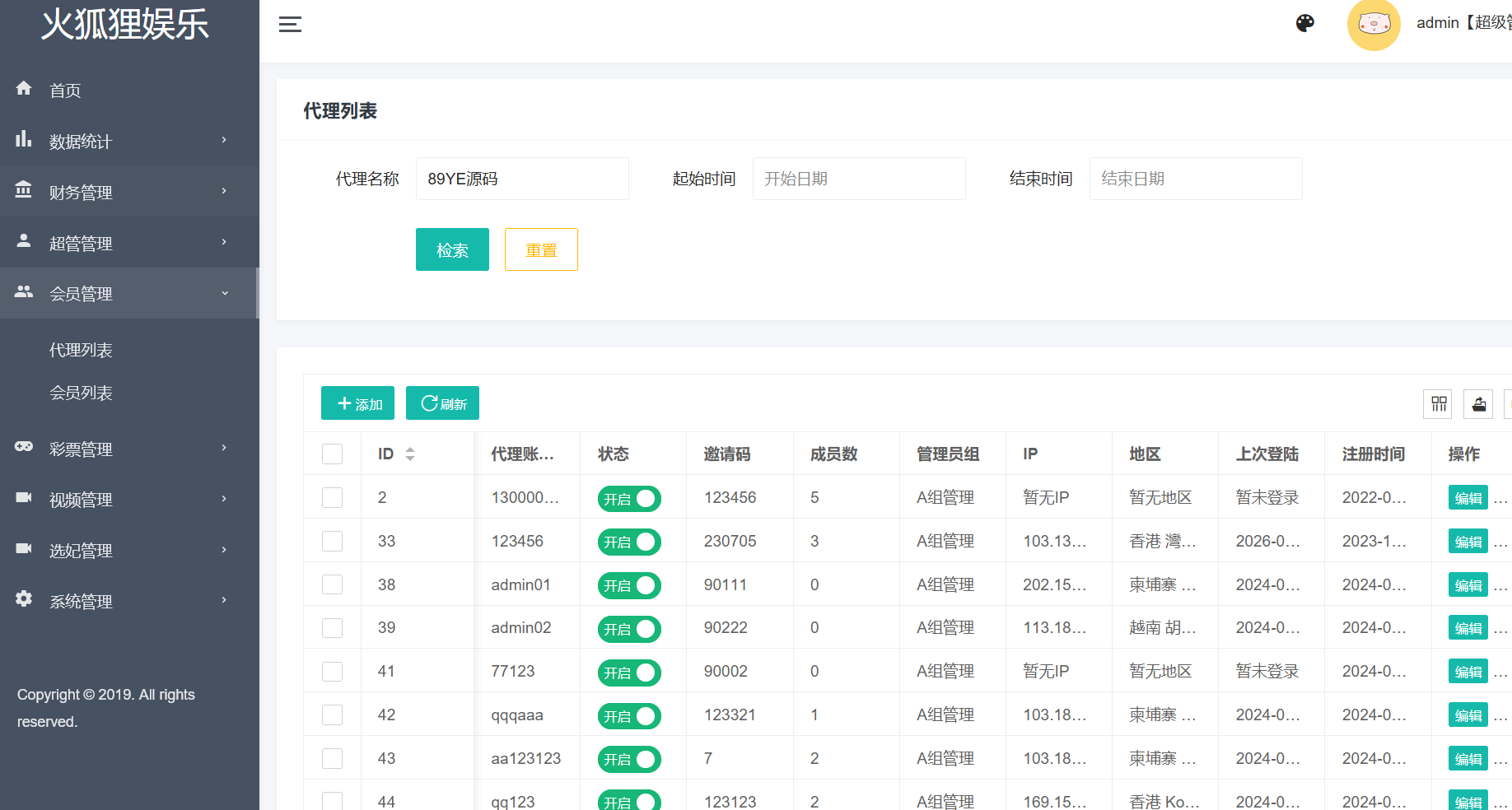Click the print table icon

tap(1478, 404)
